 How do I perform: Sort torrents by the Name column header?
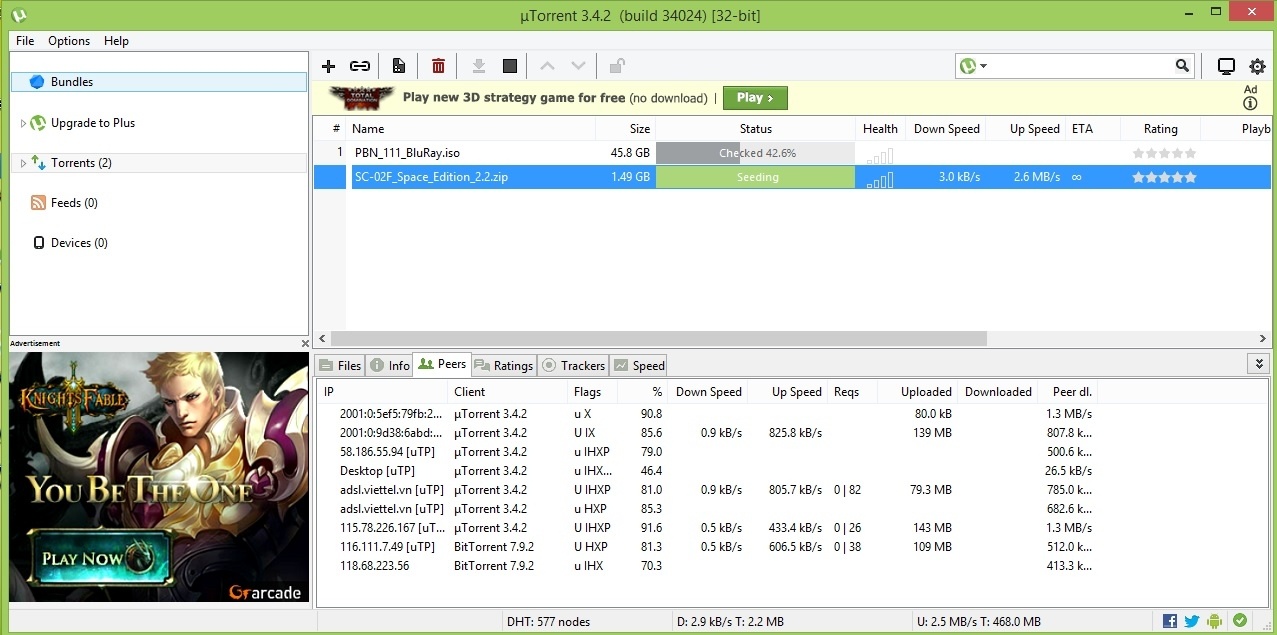tap(471, 129)
